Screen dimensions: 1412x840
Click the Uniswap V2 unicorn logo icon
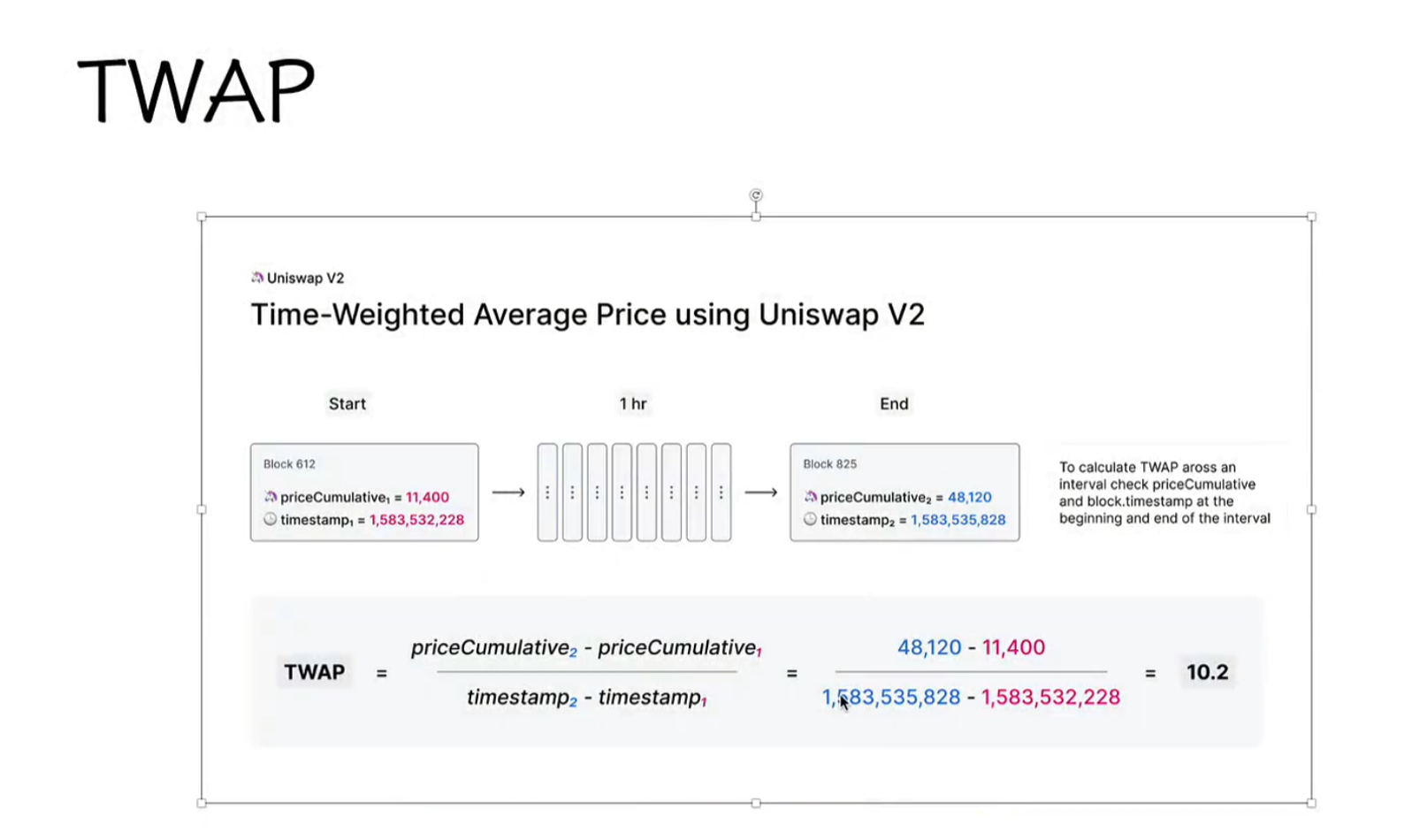pyautogui.click(x=257, y=278)
